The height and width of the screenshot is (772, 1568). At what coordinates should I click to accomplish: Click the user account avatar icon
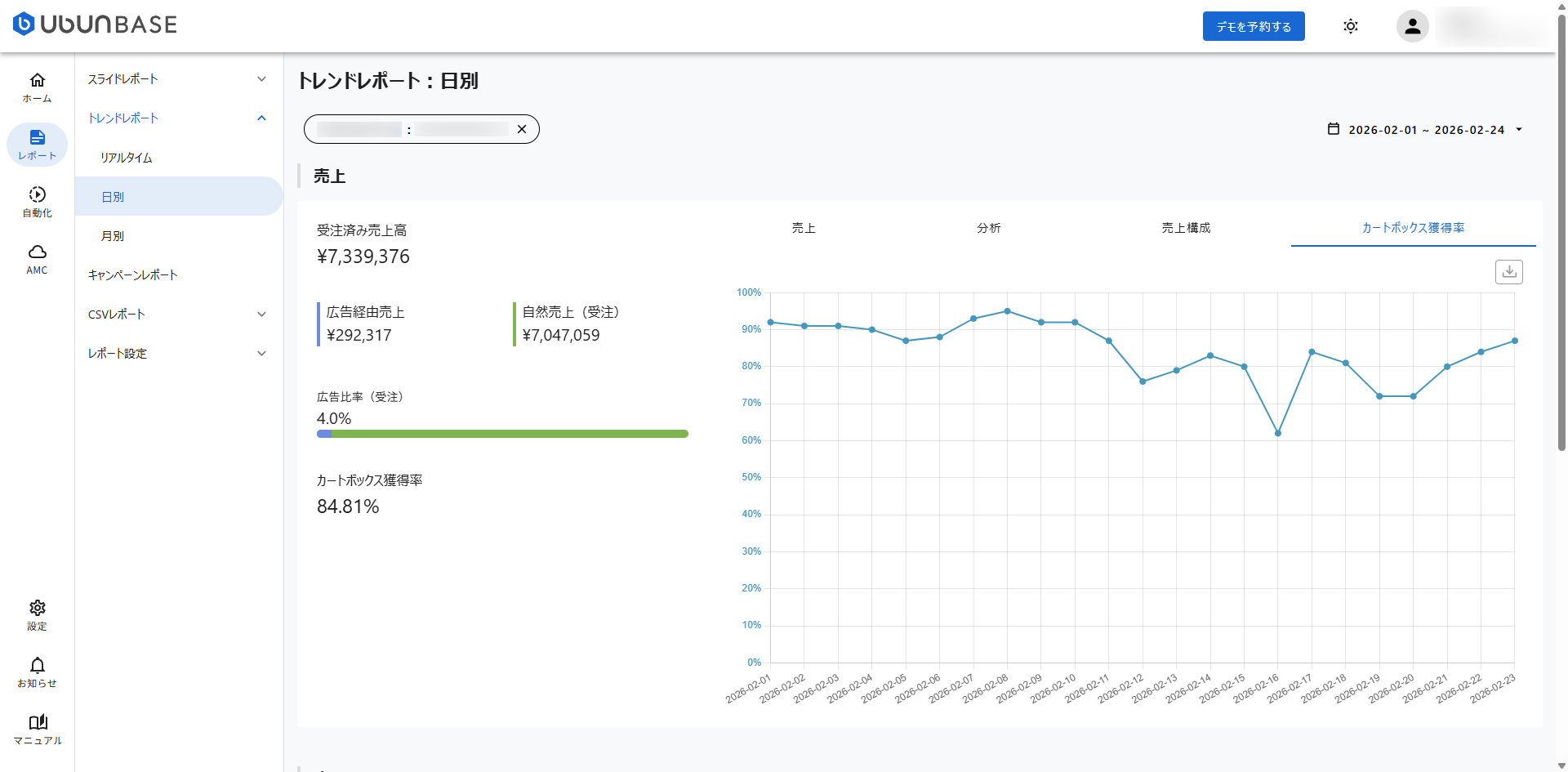coord(1412,26)
